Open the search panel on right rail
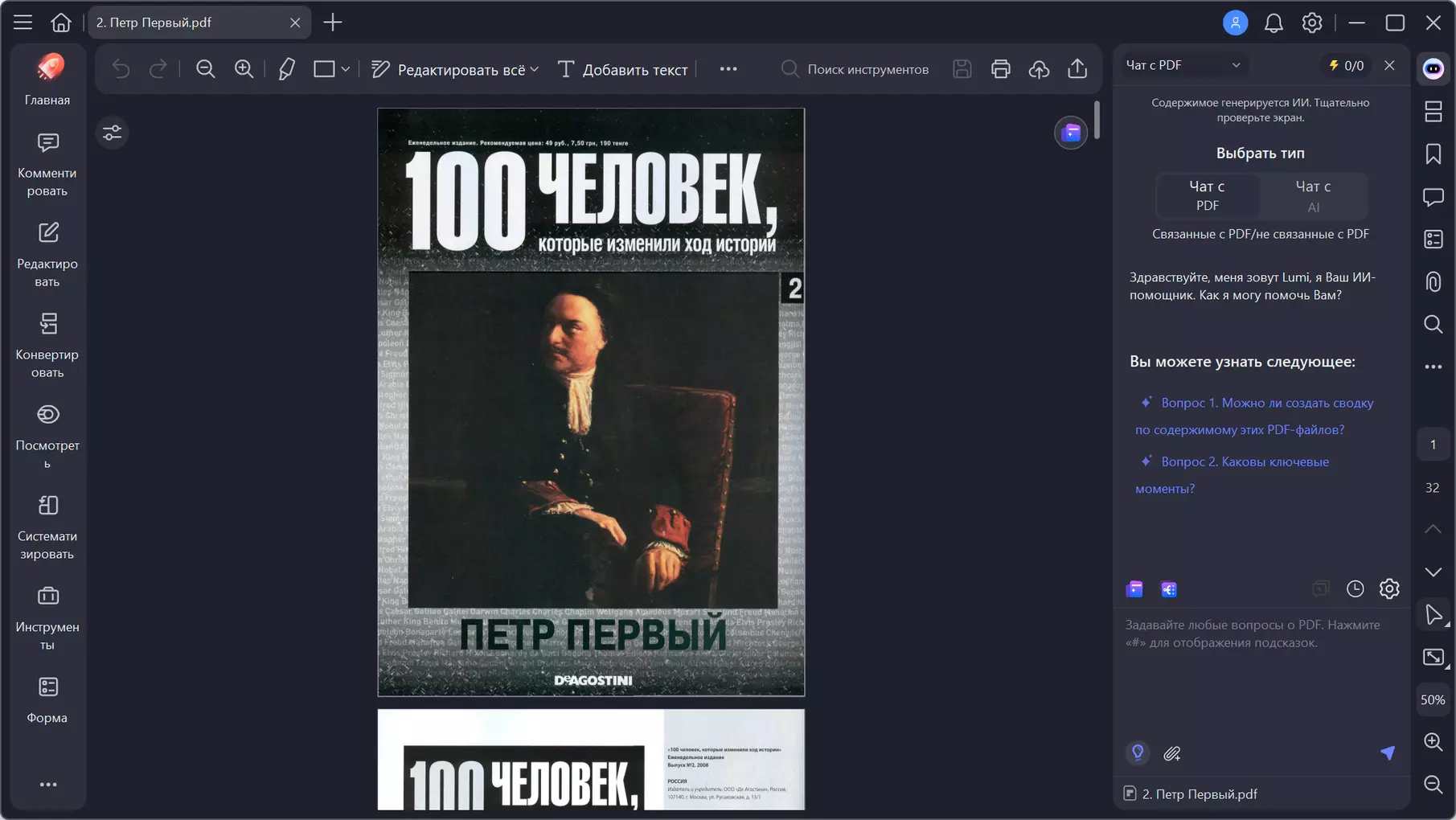 1433,324
